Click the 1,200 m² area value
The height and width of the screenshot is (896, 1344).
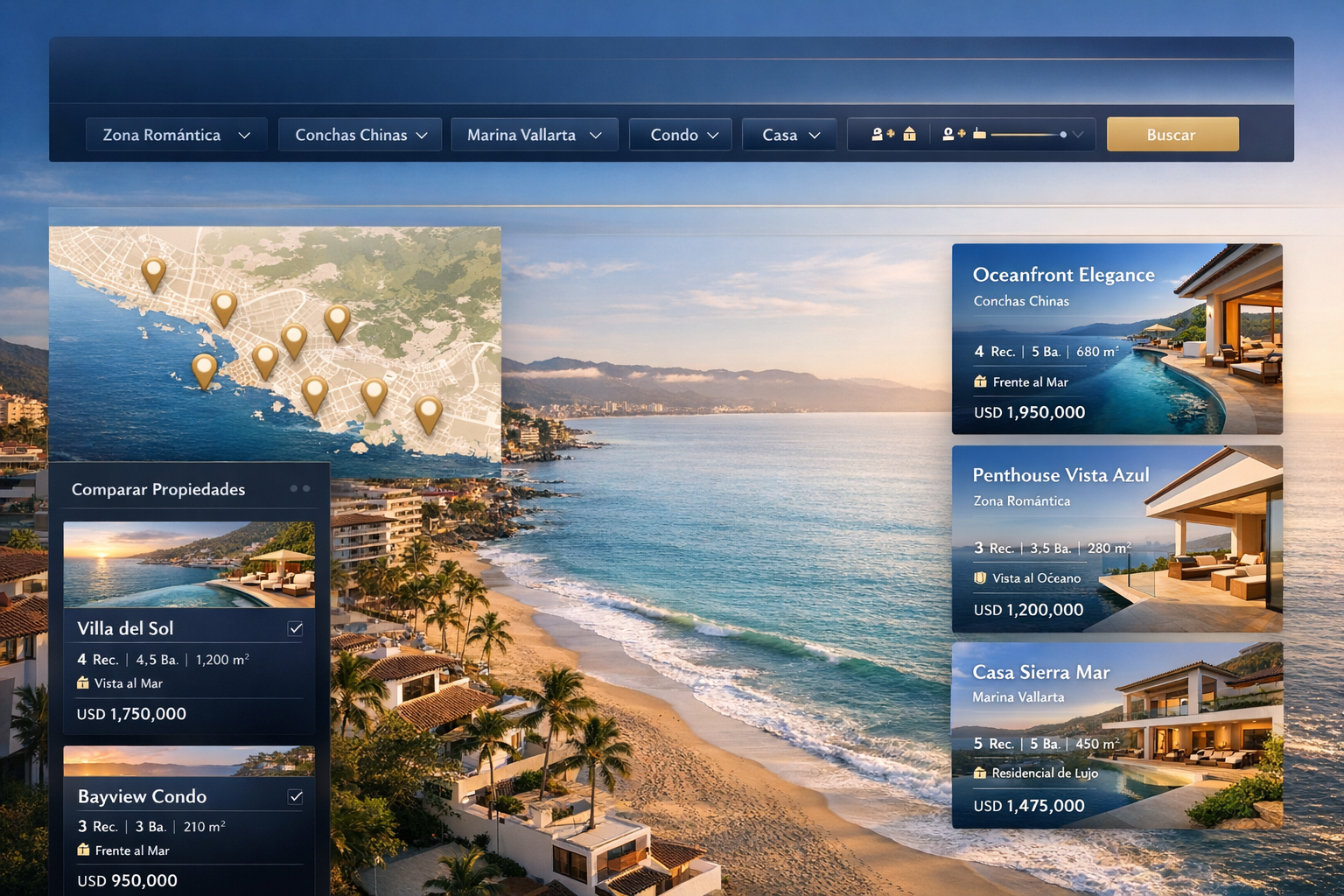pyautogui.click(x=222, y=659)
